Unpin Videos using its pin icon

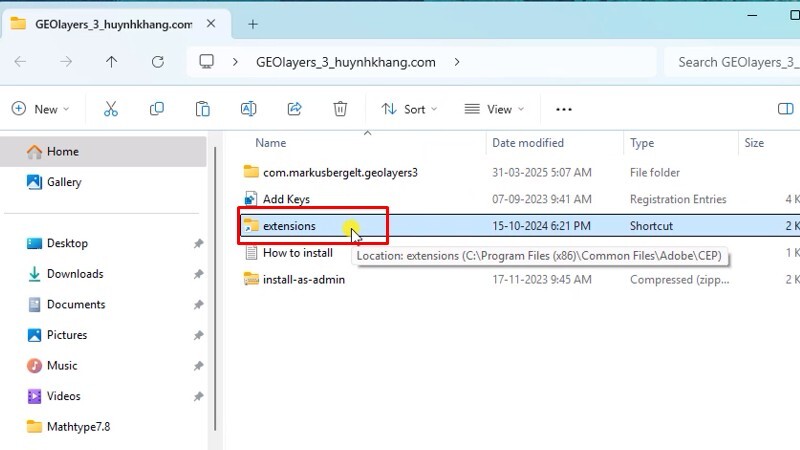(x=198, y=396)
